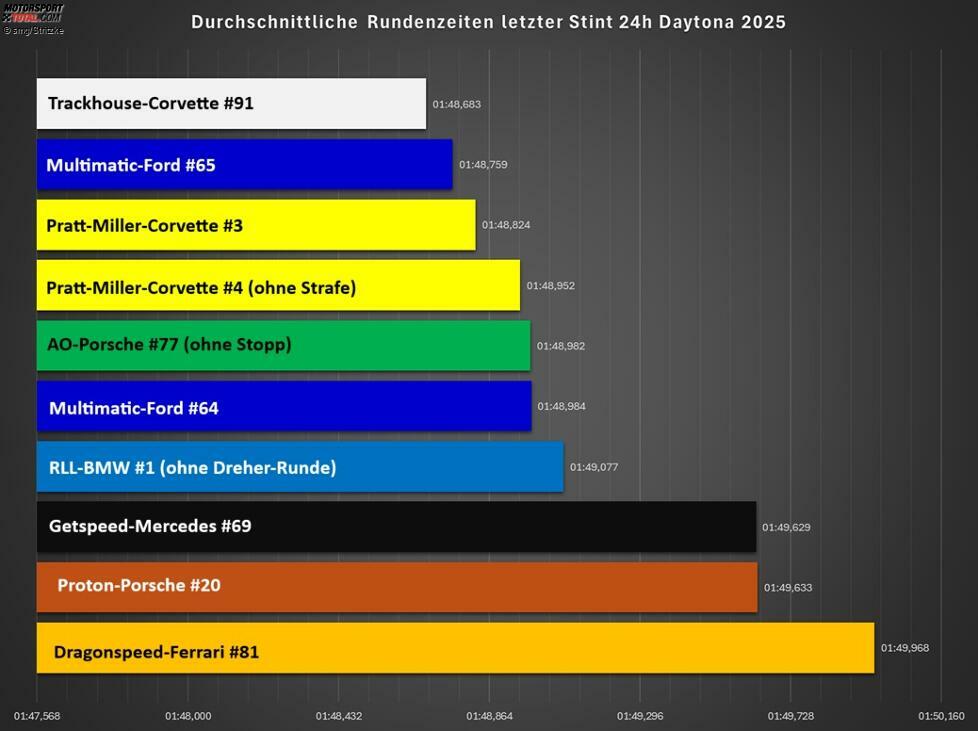Select the yellow Pratt-Miller-Corvette #3 bar
Screen dimensions: 978x731
click(256, 225)
